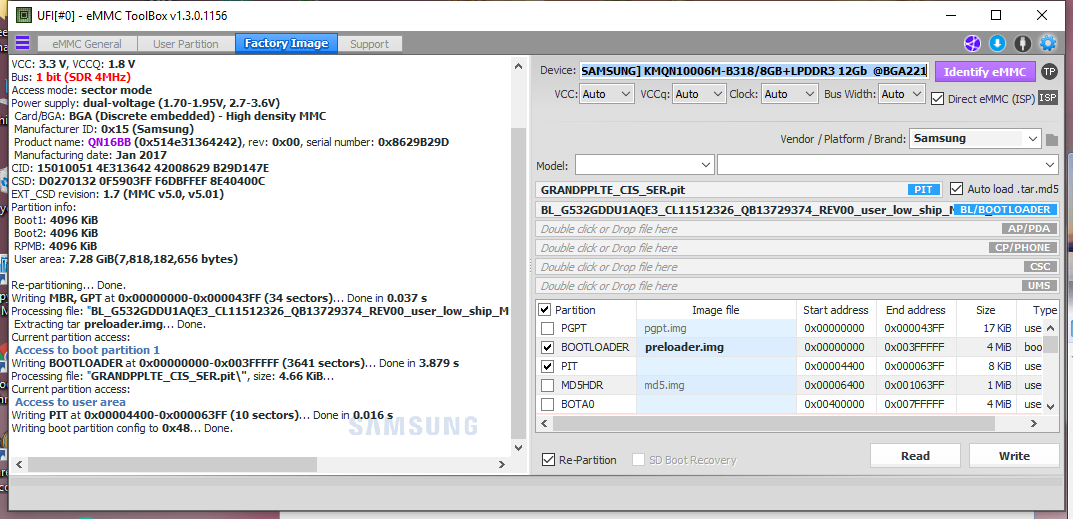Select the Factory Image tab

coord(286,43)
